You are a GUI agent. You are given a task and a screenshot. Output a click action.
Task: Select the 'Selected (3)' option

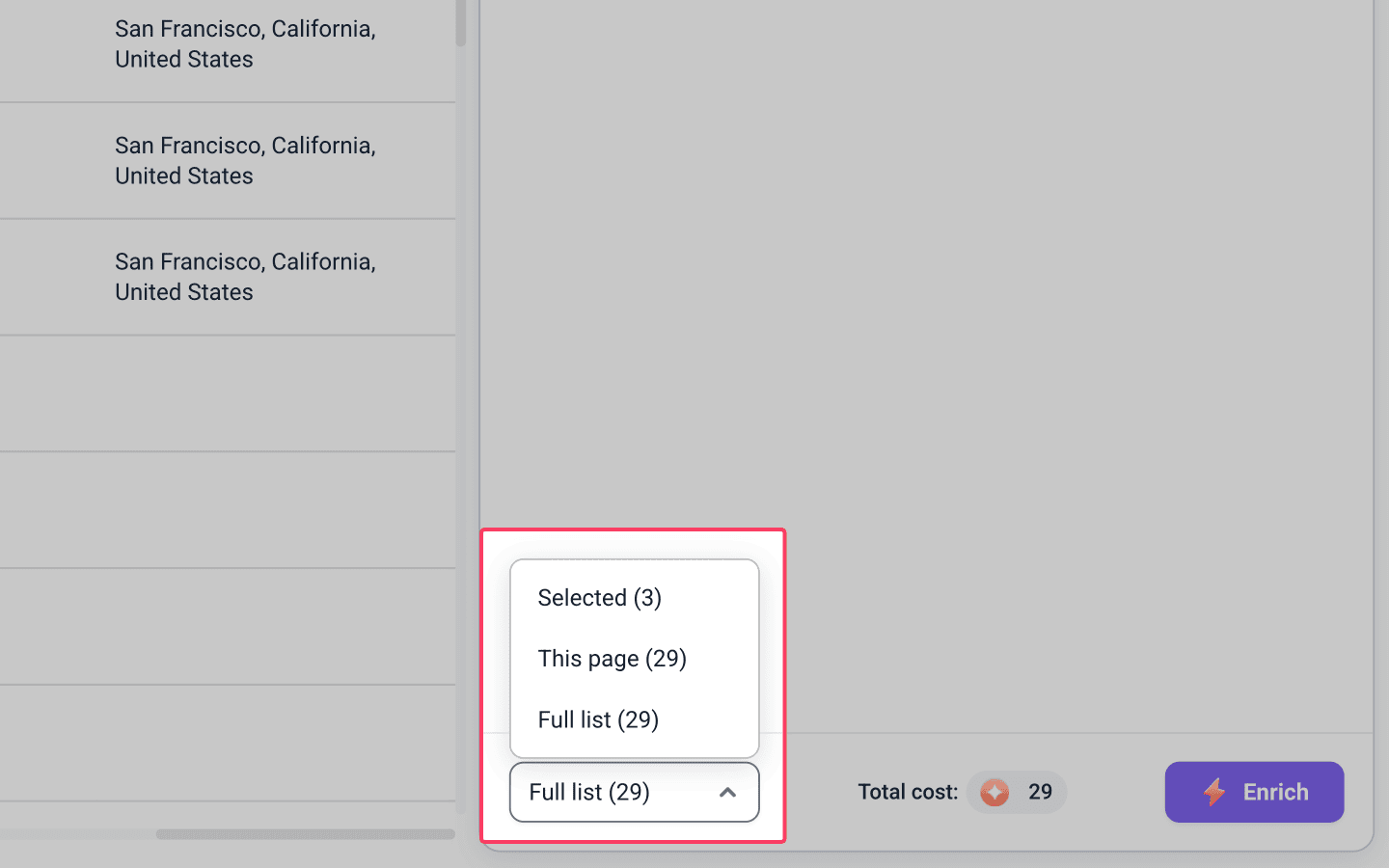point(634,598)
